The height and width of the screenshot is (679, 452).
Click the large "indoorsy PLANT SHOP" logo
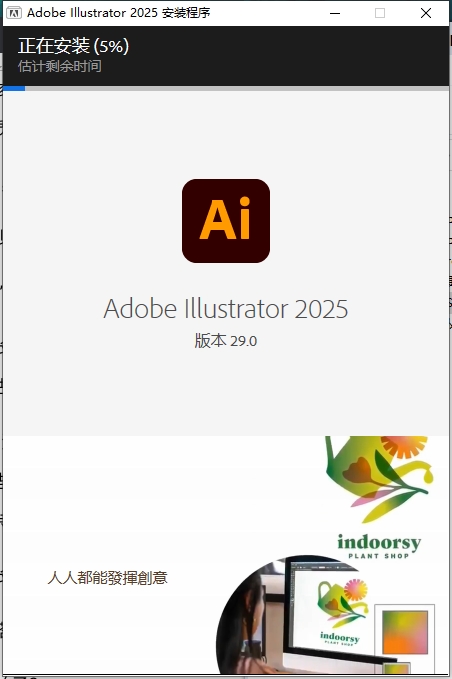coord(379,546)
